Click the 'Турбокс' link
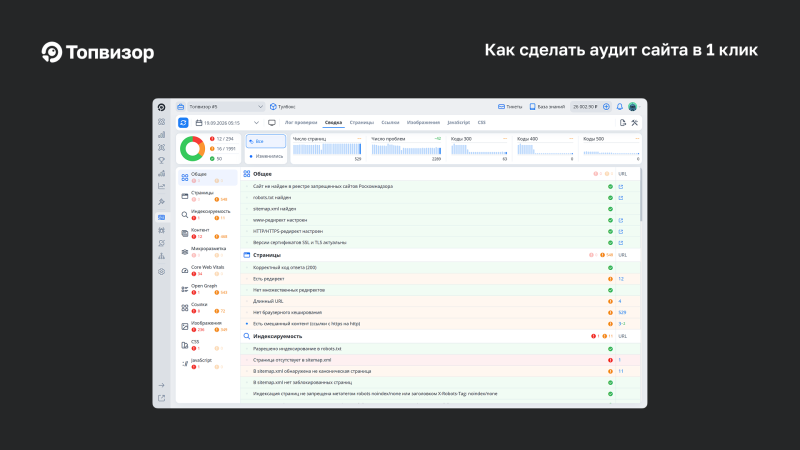Image resolution: width=800 pixels, height=450 pixels. pos(283,107)
